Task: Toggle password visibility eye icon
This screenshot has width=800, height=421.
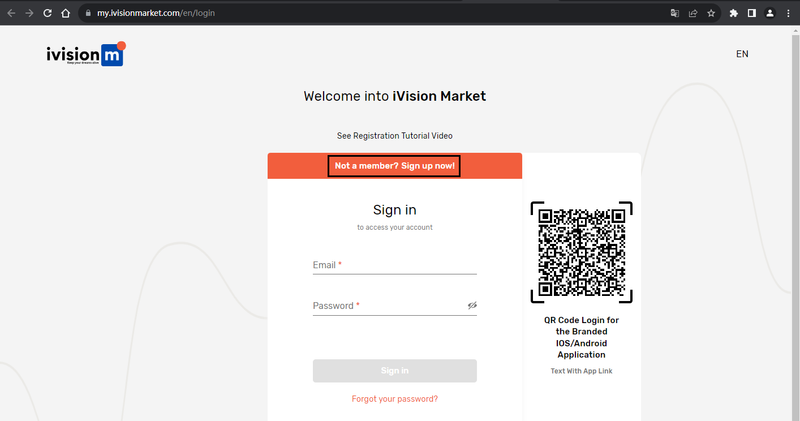Action: point(472,305)
